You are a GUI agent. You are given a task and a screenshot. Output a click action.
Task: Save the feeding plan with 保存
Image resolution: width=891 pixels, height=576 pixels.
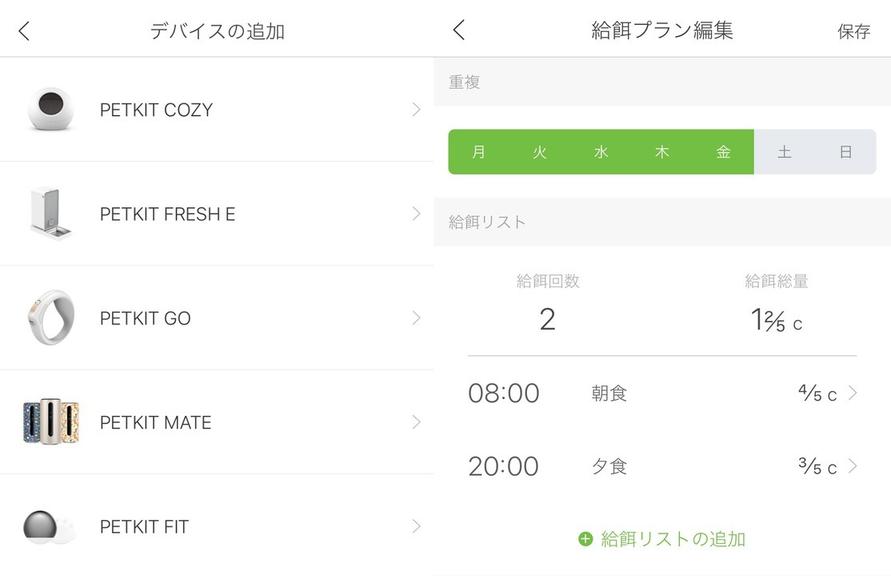(x=853, y=31)
